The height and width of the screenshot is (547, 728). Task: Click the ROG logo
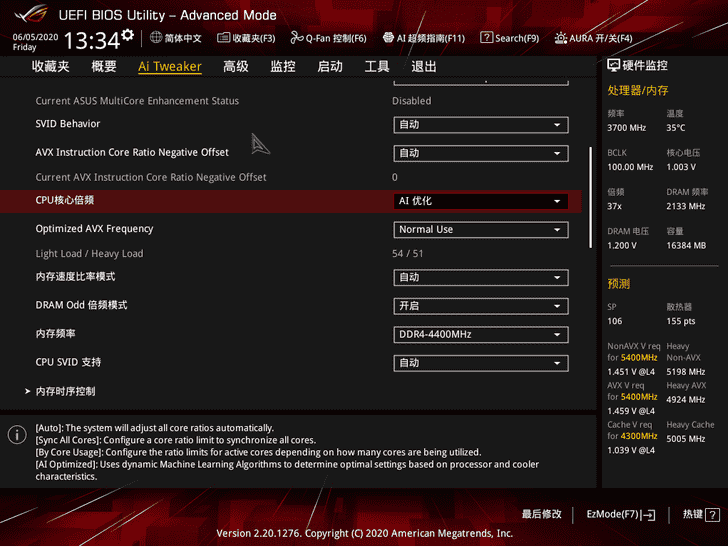click(x=31, y=13)
